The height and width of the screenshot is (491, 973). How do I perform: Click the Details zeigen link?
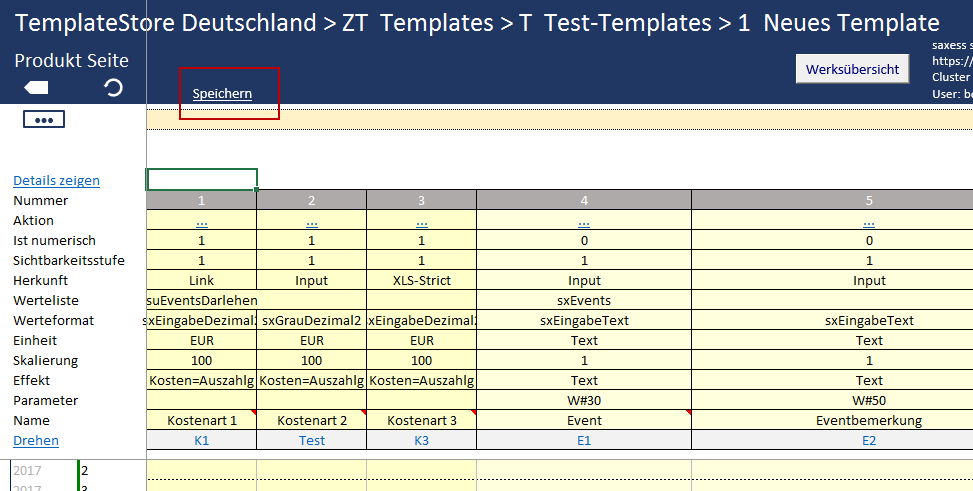tap(56, 181)
